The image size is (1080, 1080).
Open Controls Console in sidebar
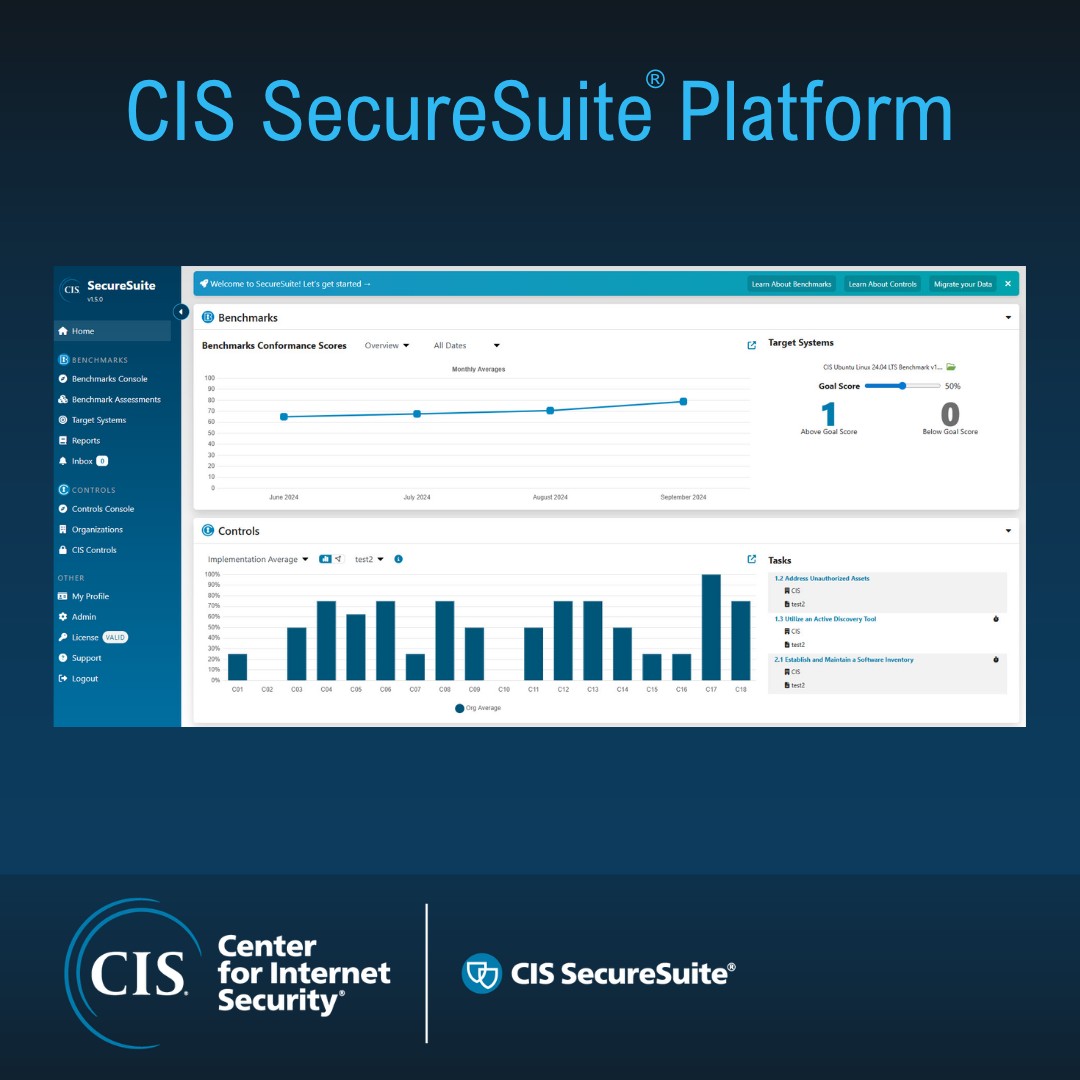96,509
